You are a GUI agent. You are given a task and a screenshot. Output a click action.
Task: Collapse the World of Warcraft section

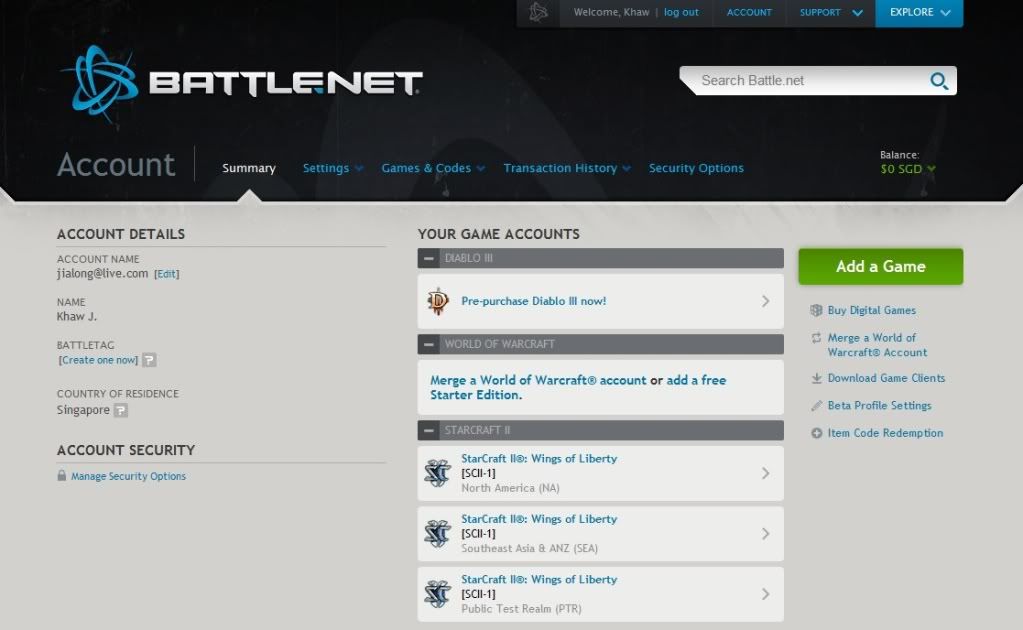[429, 344]
